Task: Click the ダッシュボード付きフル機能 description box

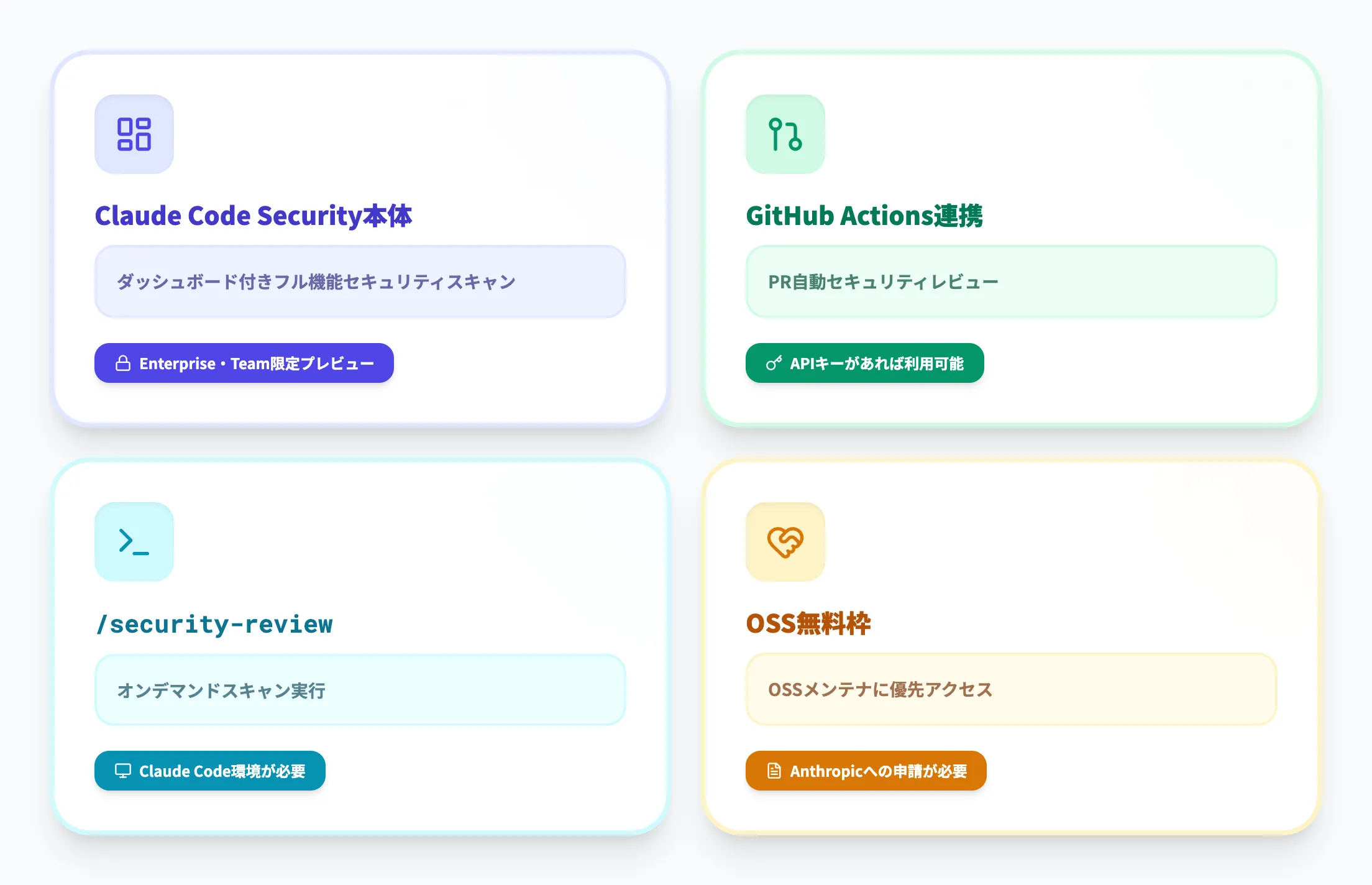Action: 360,282
